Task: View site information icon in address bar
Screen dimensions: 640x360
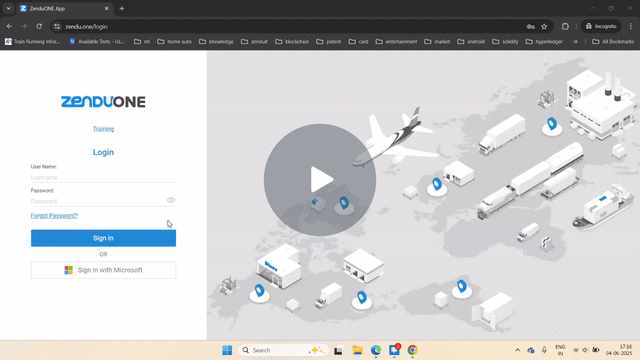Action: point(57,27)
